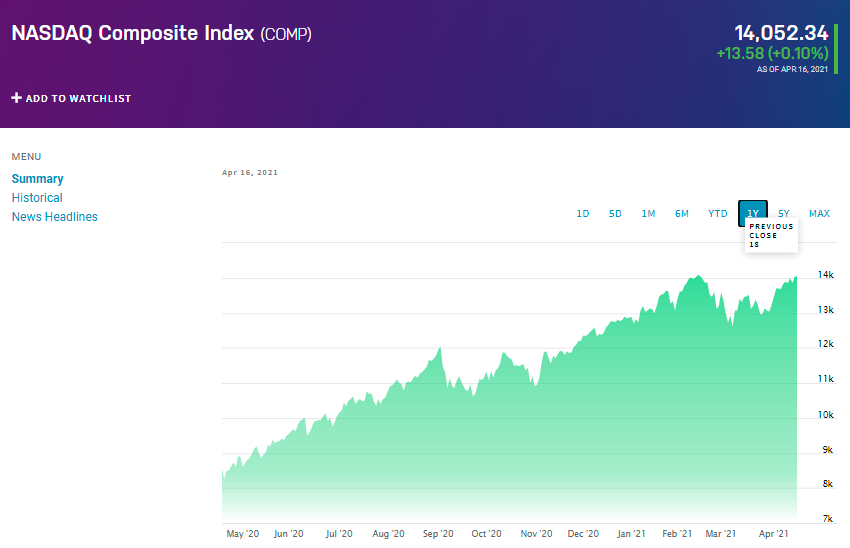Click the Oct '20 x-axis label
850x548 pixels.
486,534
